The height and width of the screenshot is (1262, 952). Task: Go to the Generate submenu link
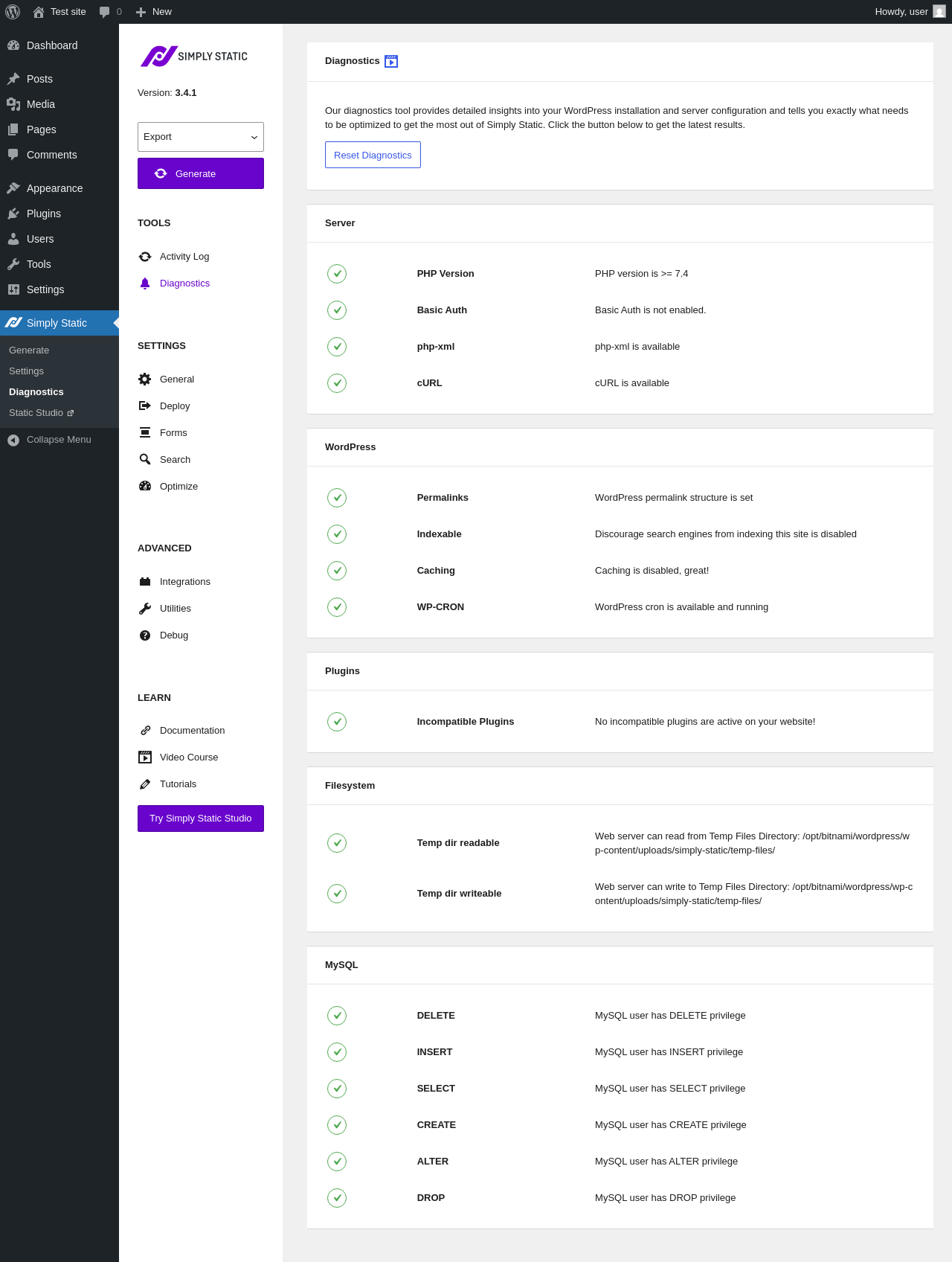(x=29, y=350)
